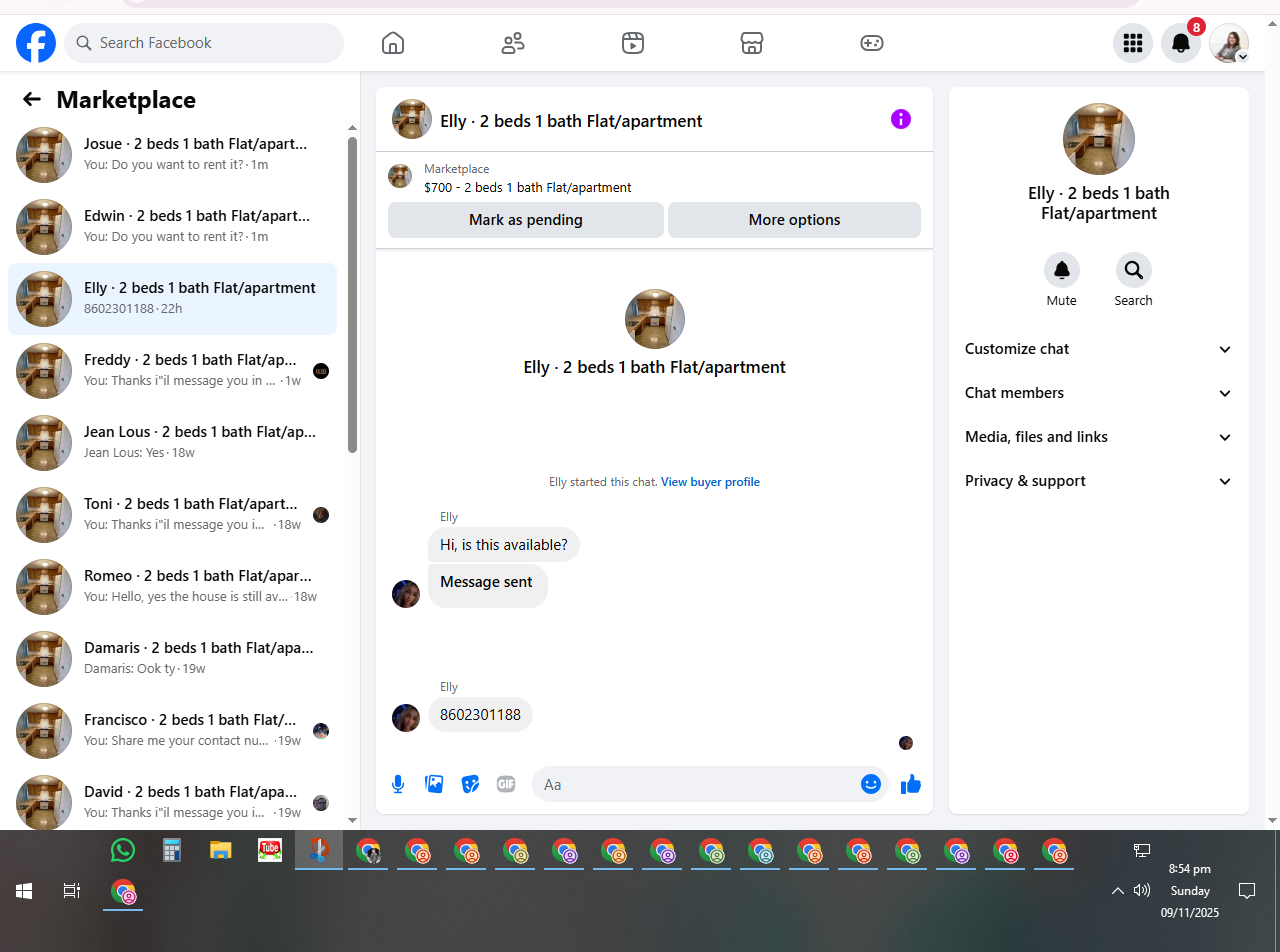
Task: Expand Media, files and links section
Action: click(x=1099, y=437)
